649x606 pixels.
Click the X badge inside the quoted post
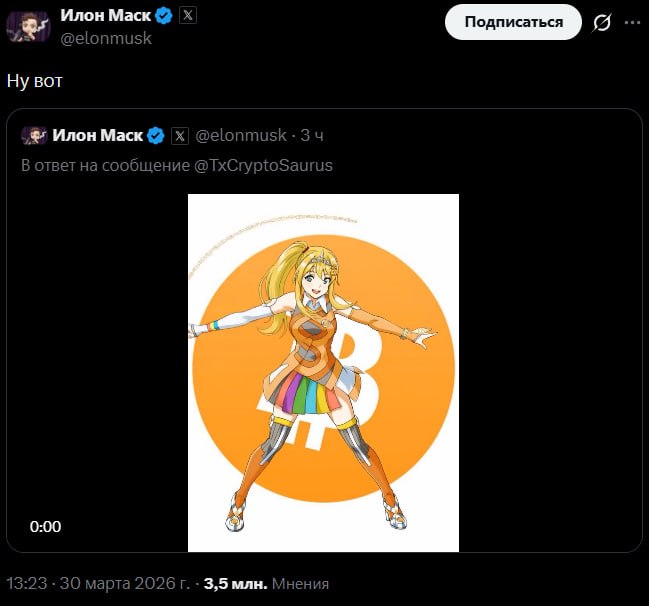click(180, 135)
